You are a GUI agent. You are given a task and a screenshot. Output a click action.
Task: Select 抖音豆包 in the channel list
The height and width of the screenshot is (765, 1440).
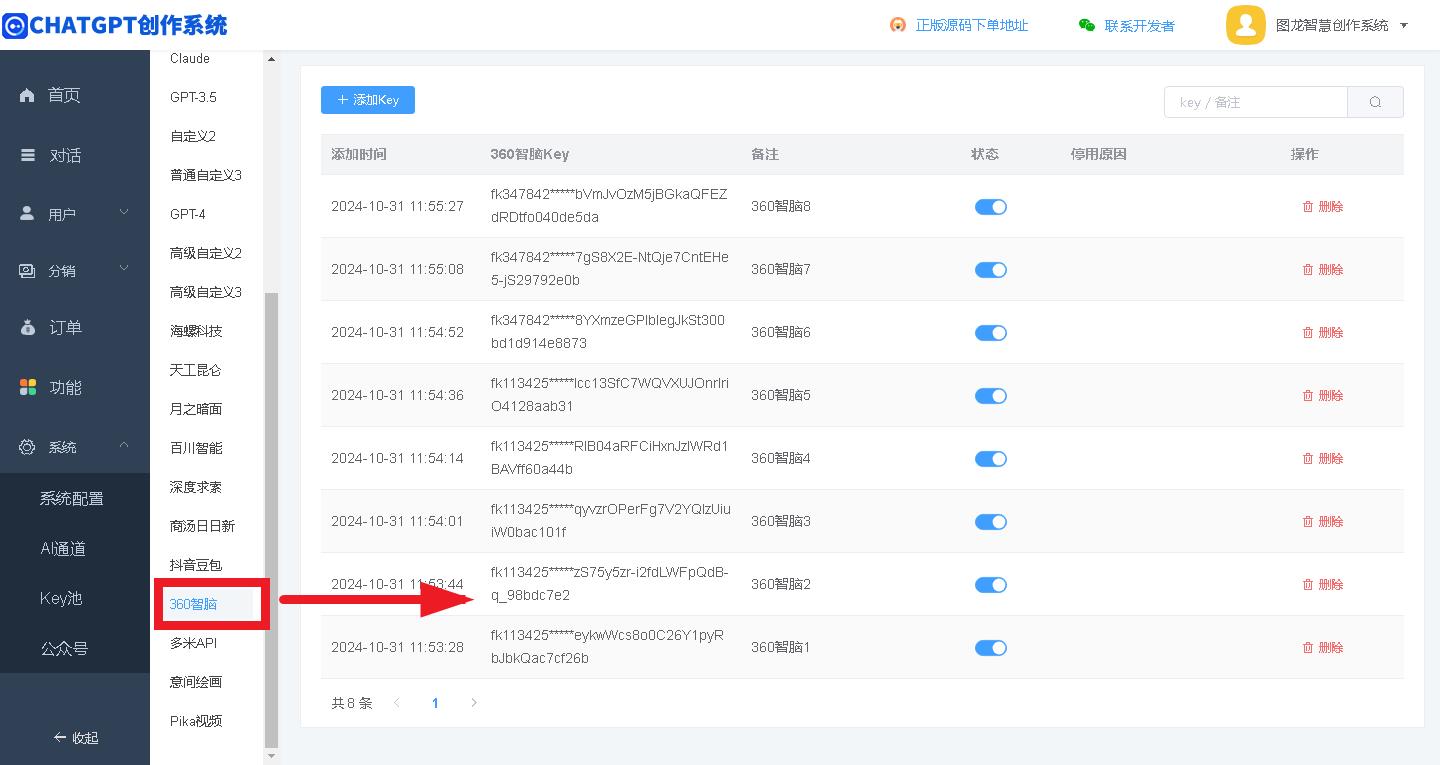196,565
